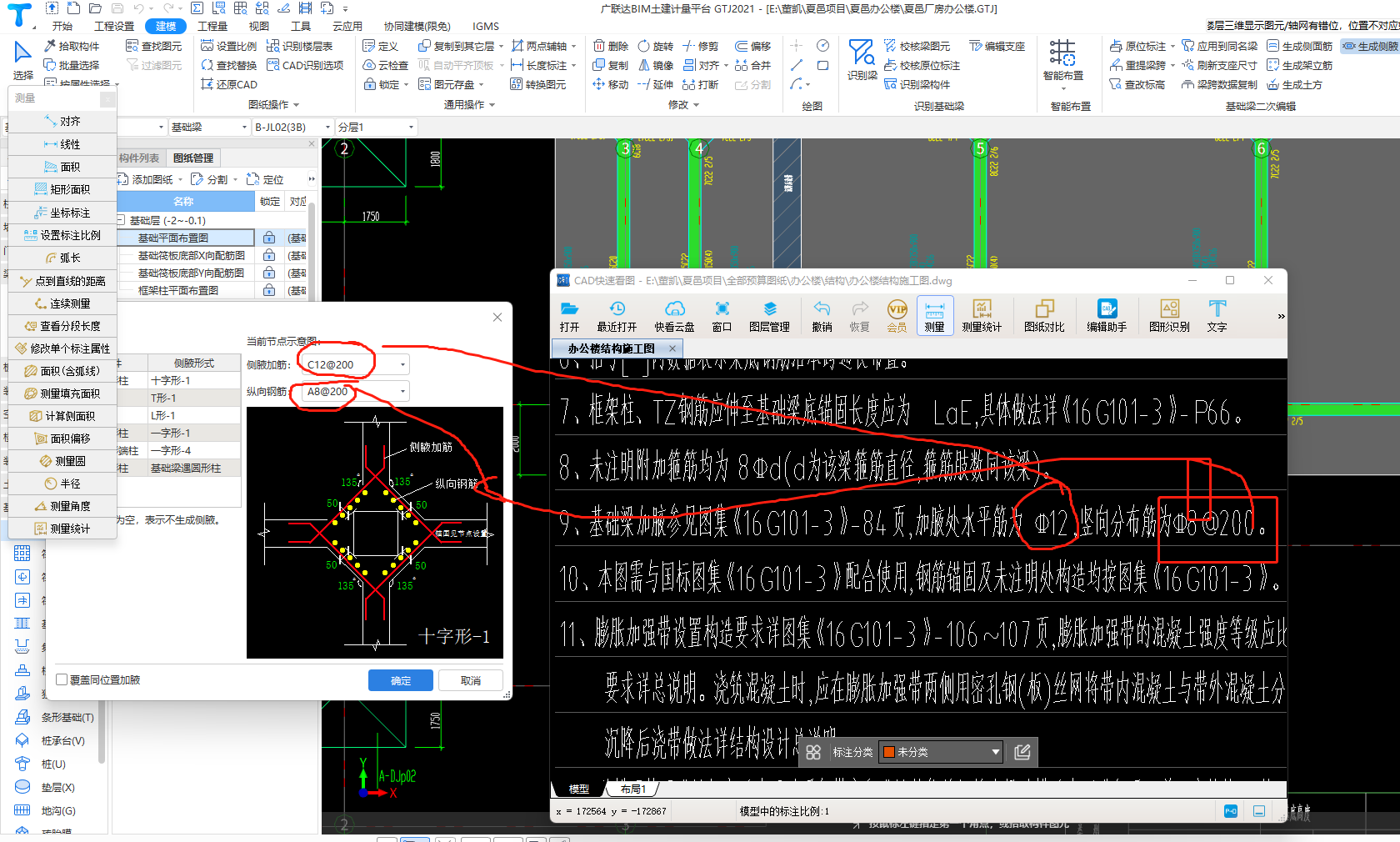
Task: Click 智能布置 grid icon
Action: tap(1062, 59)
